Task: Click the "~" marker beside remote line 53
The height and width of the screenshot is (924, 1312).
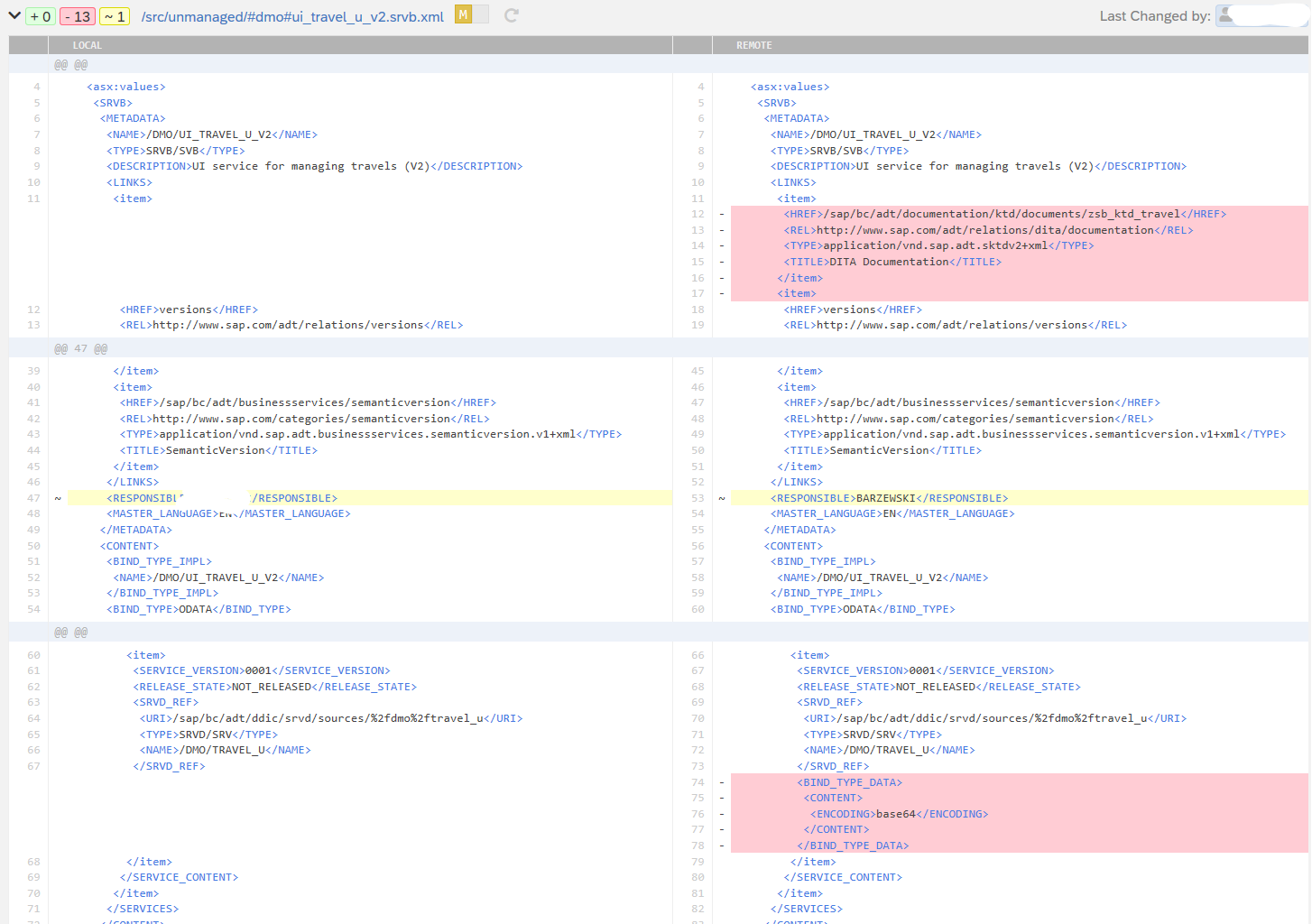Action: (x=722, y=497)
